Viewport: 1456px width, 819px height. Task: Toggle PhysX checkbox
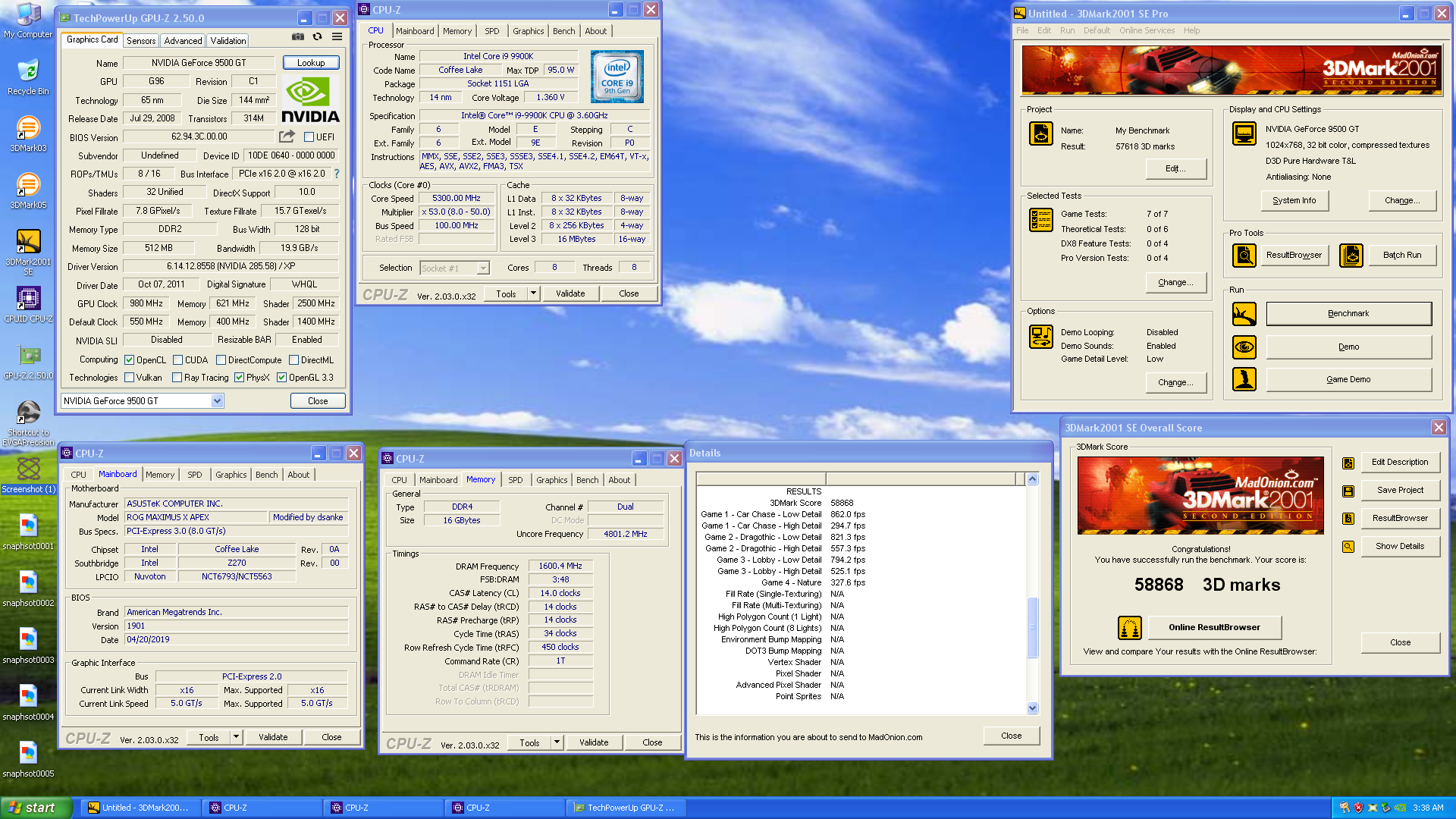tap(239, 378)
